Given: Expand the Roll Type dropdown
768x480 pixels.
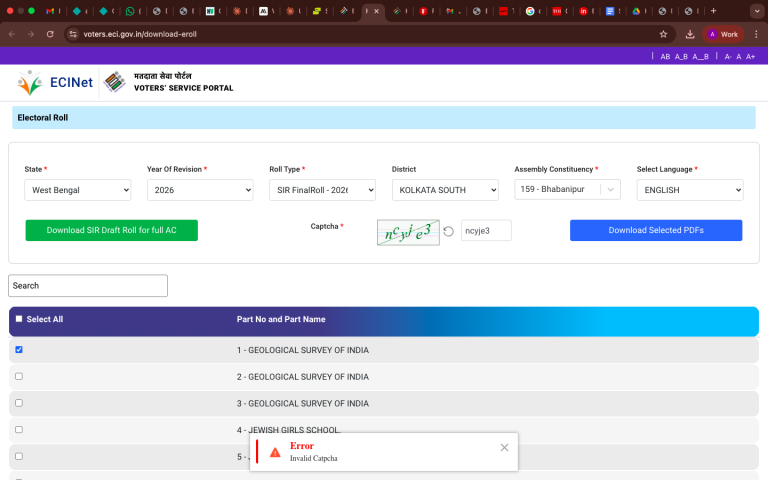Looking at the screenshot, I should point(322,190).
